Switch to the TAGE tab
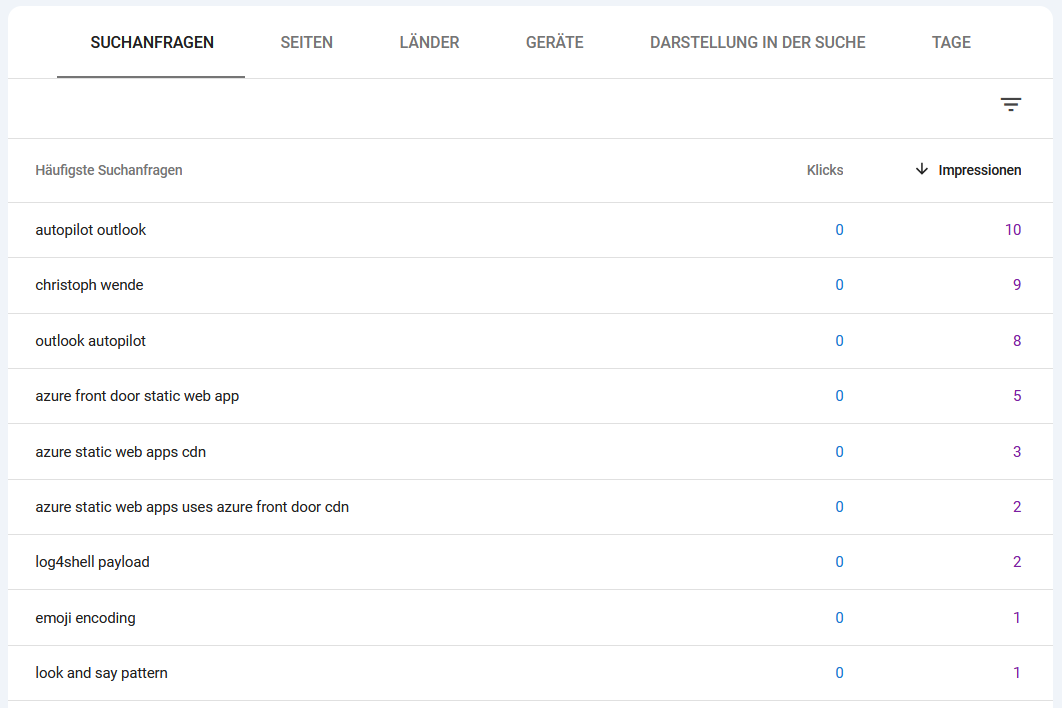Viewport: 1062px width, 708px height. click(950, 42)
